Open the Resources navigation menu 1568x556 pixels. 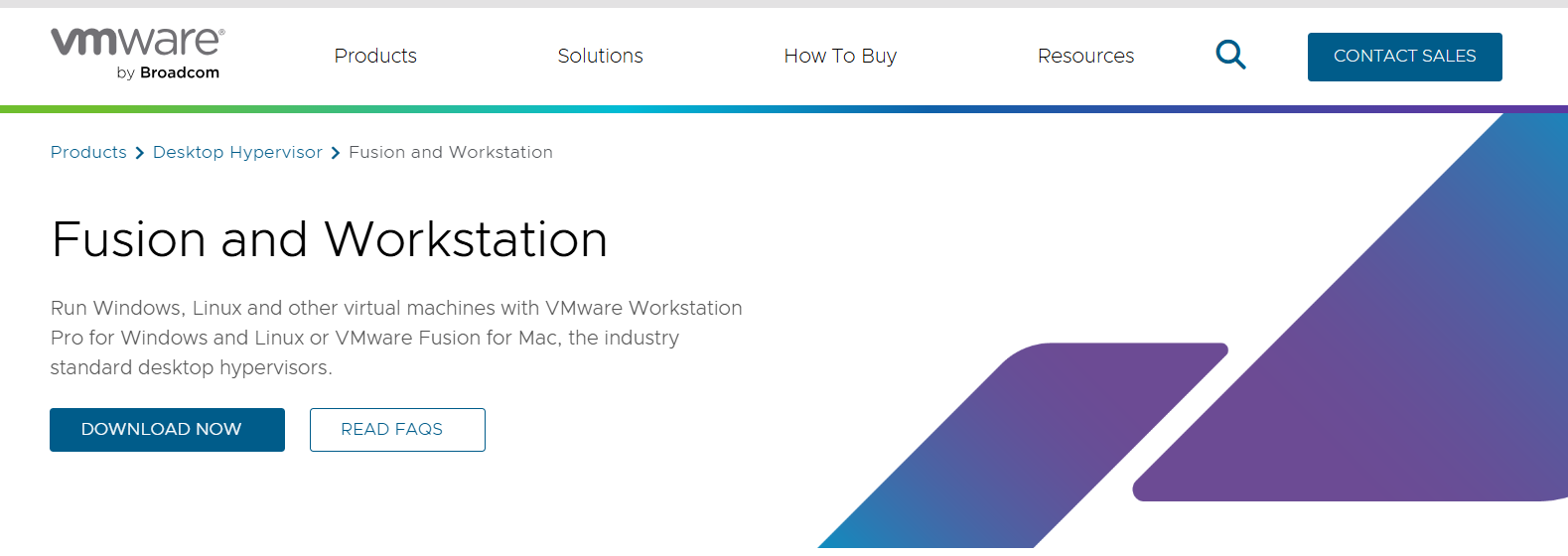tap(1085, 56)
